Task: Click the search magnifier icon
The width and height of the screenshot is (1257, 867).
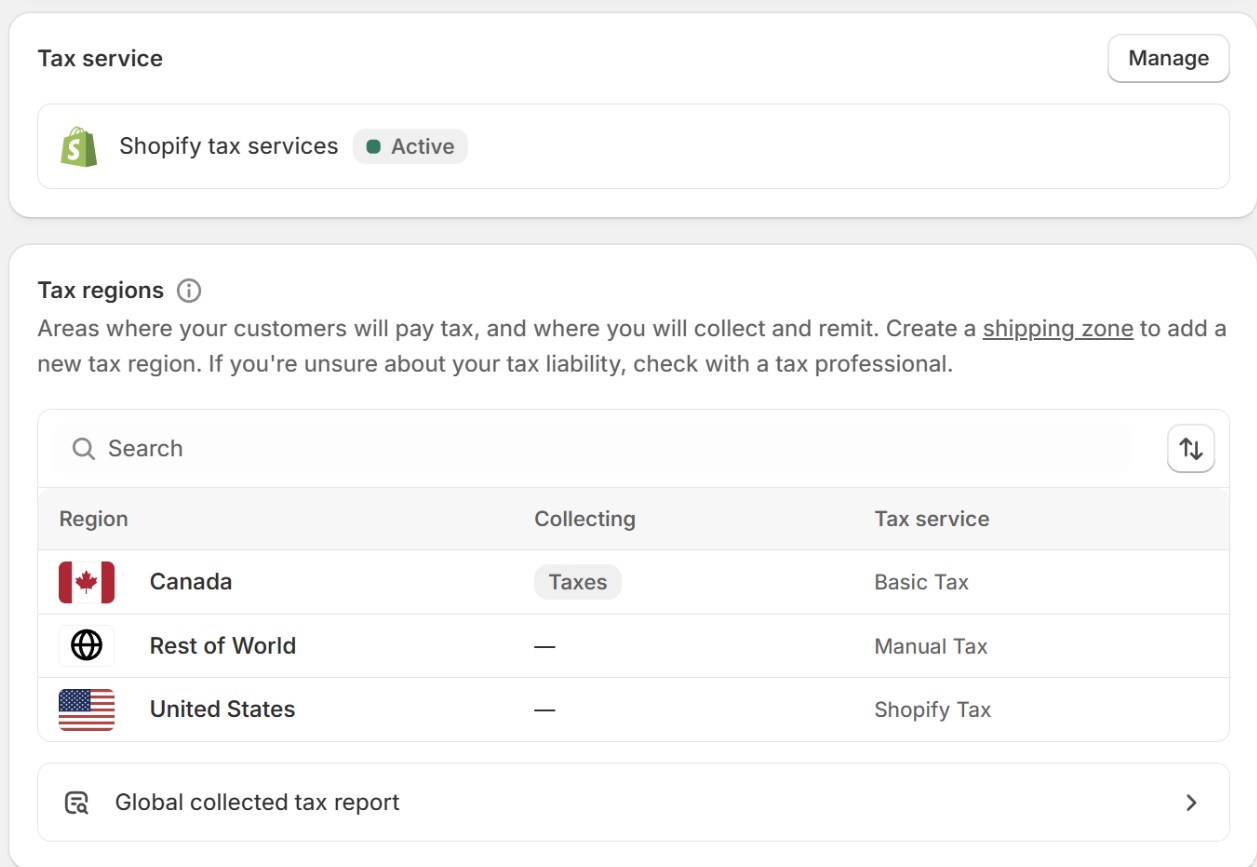Action: coord(84,449)
